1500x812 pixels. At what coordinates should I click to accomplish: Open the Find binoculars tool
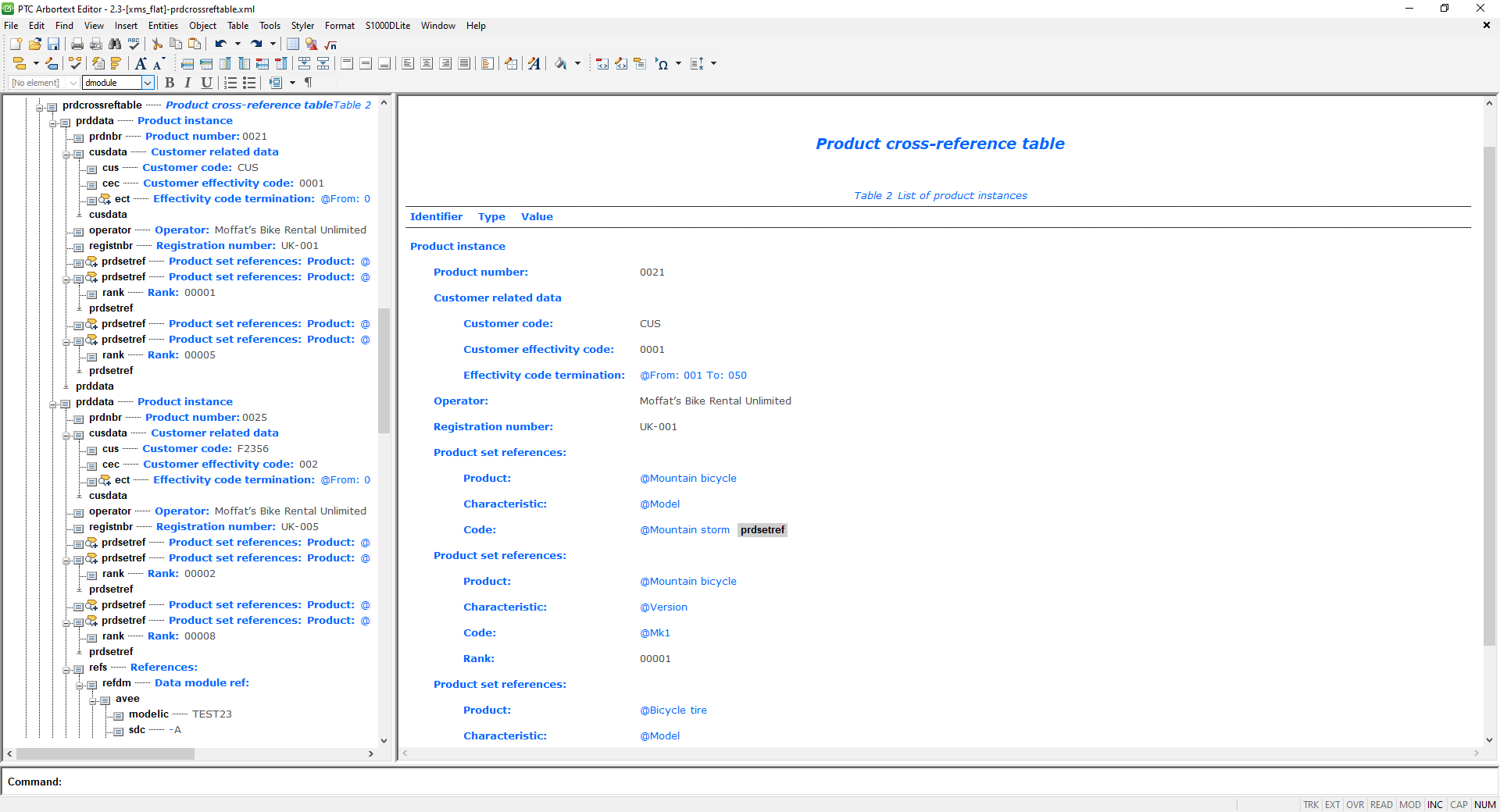pyautogui.click(x=115, y=45)
